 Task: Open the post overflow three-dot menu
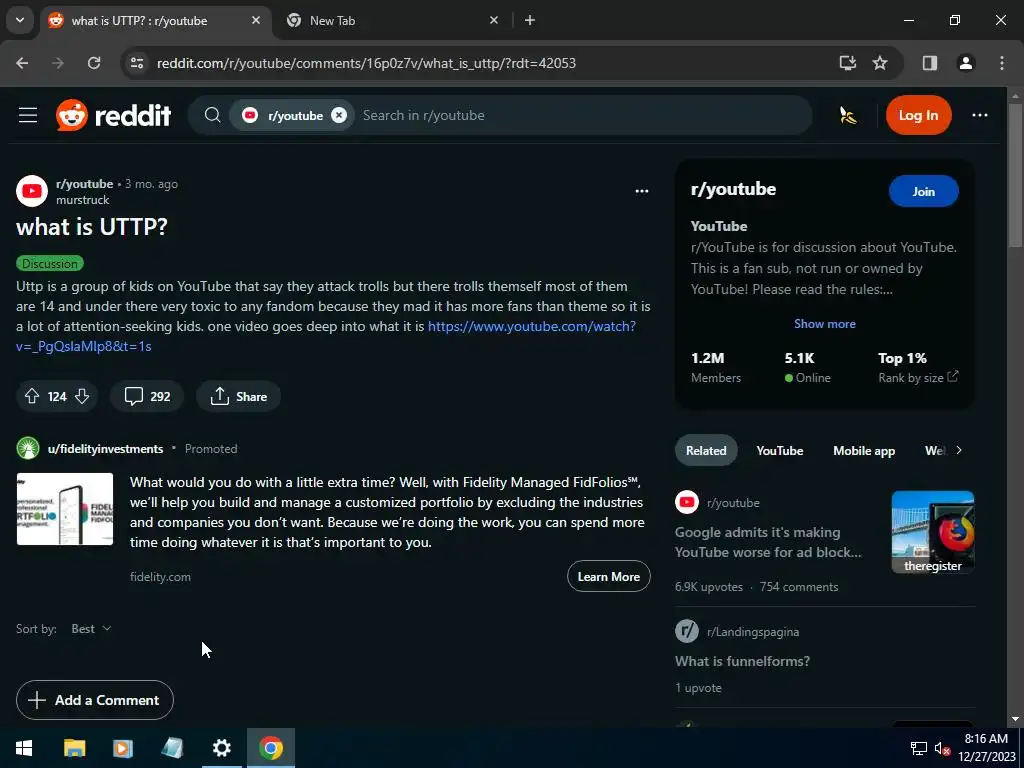tap(642, 191)
